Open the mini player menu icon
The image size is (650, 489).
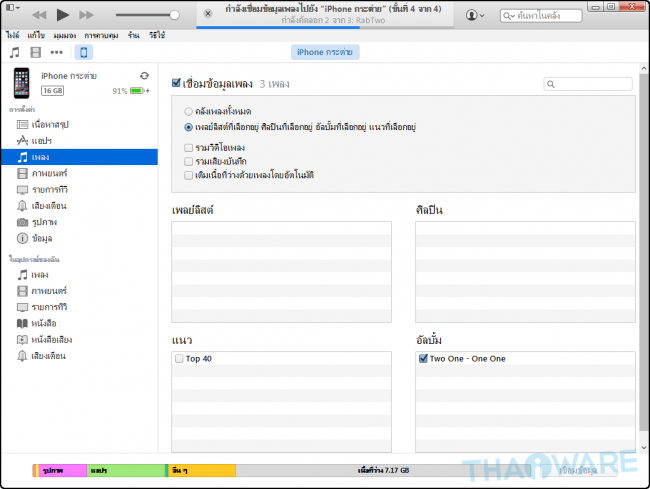pos(13,7)
